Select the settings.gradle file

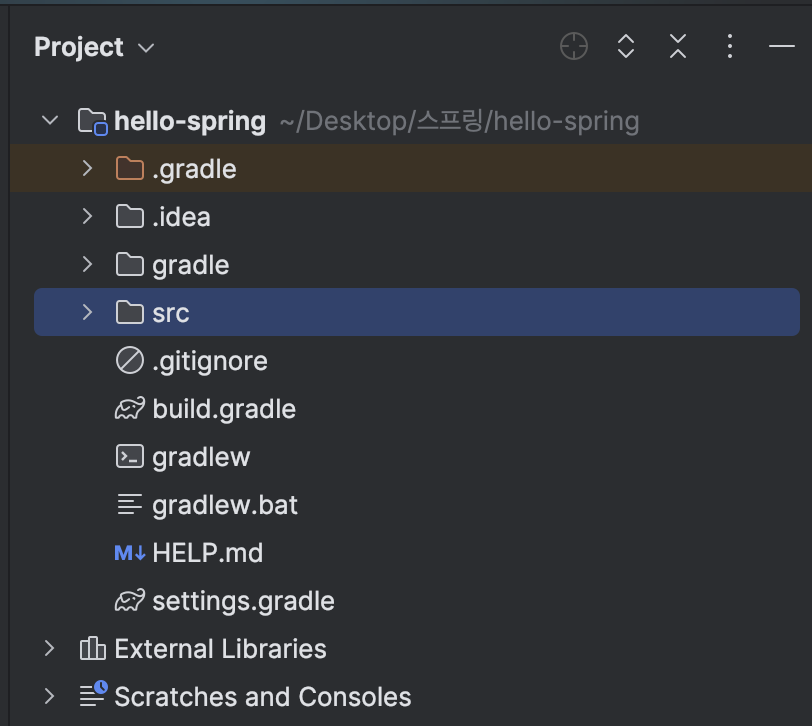(243, 601)
